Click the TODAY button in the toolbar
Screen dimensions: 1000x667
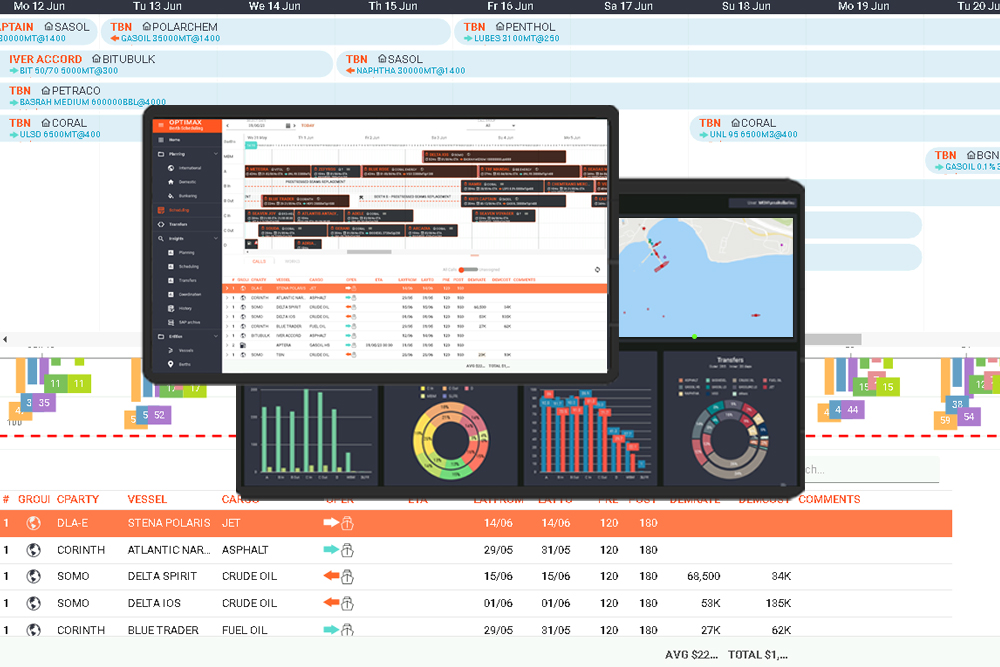point(306,126)
